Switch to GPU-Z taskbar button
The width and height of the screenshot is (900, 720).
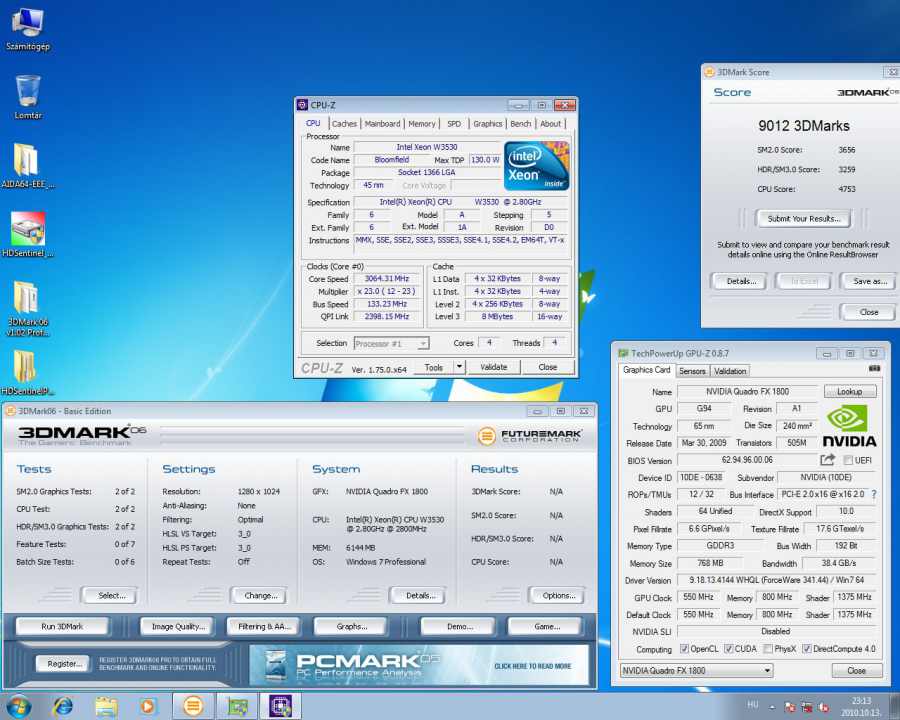click(x=237, y=706)
